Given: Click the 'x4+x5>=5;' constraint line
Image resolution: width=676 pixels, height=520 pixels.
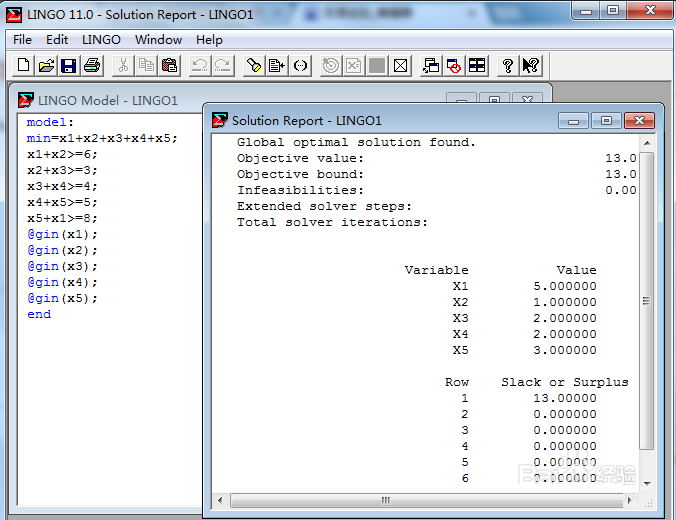Looking at the screenshot, I should [62, 202].
